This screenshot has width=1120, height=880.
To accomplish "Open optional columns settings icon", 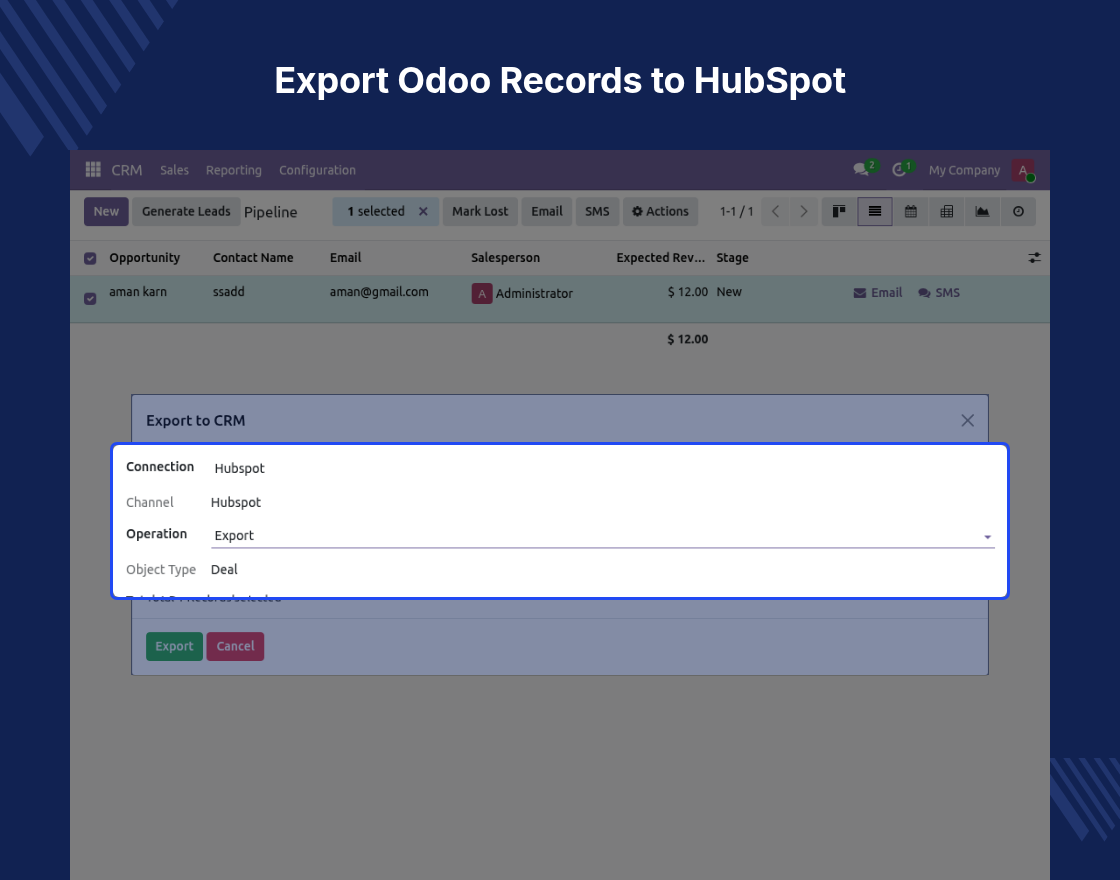I will (x=1034, y=258).
